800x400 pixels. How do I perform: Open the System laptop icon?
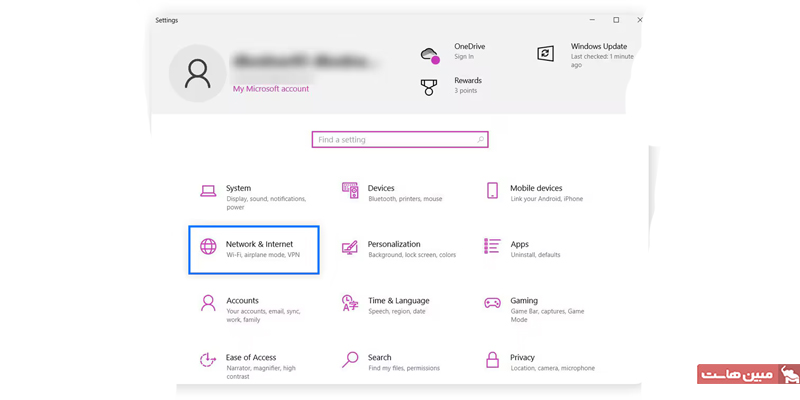point(208,191)
